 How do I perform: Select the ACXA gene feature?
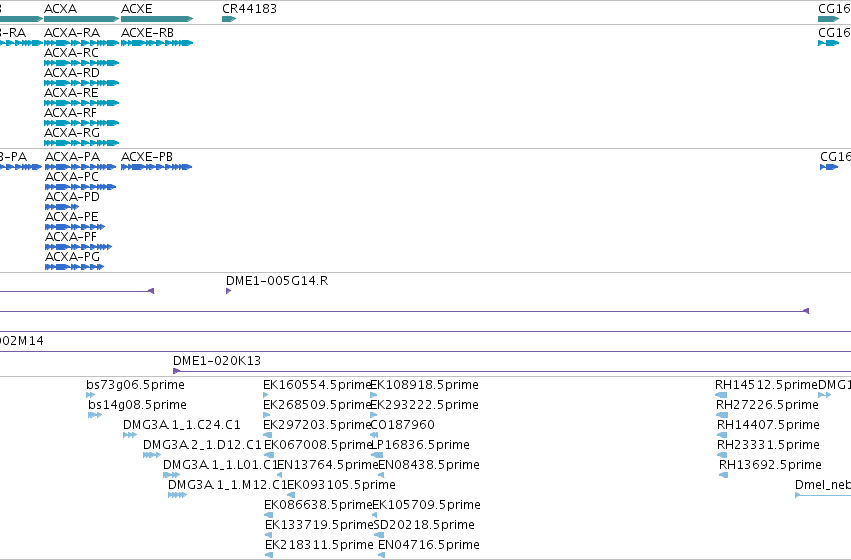81,19
